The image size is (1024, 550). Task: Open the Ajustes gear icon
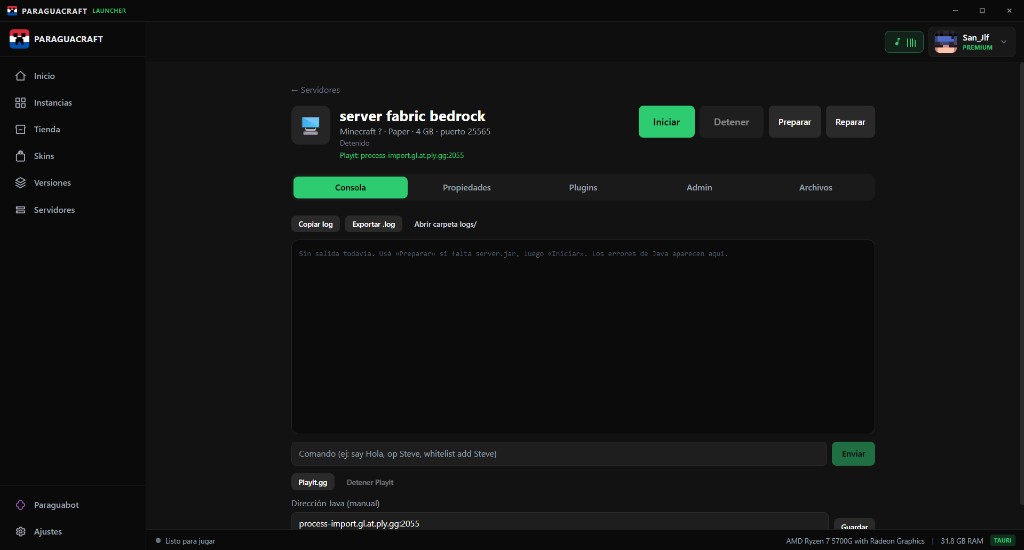[x=20, y=532]
